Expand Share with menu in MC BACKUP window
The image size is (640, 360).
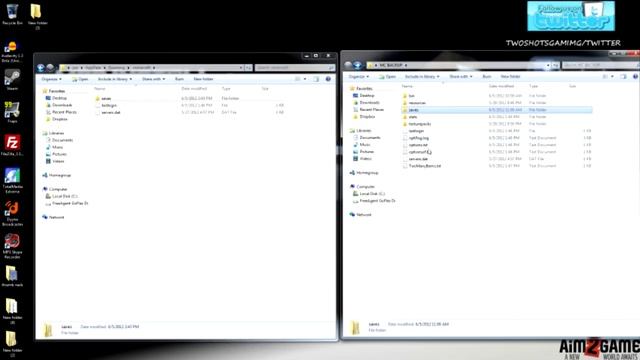tap(461, 77)
